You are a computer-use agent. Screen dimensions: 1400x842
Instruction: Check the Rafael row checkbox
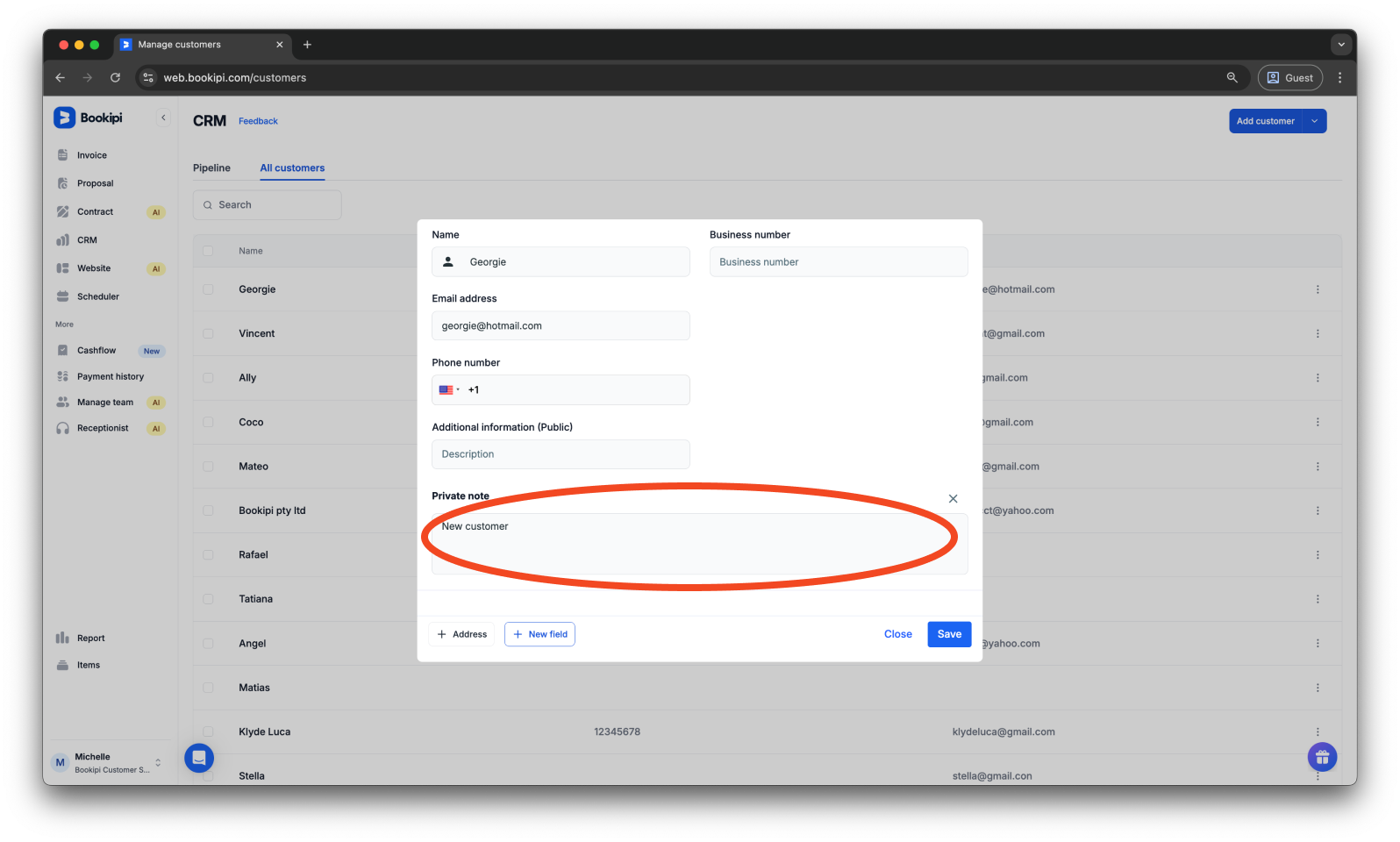(x=208, y=555)
